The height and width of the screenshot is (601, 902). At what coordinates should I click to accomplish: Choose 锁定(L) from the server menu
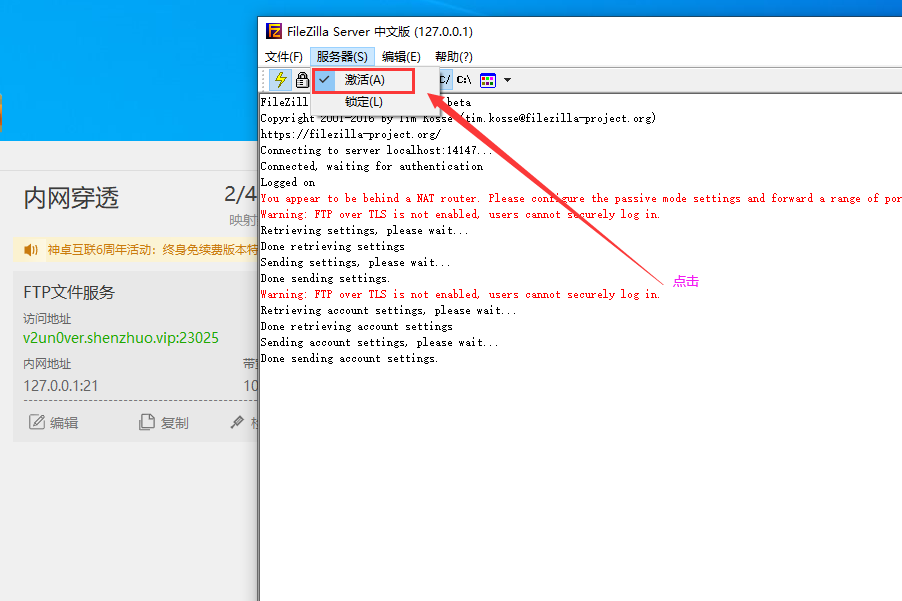(364, 102)
